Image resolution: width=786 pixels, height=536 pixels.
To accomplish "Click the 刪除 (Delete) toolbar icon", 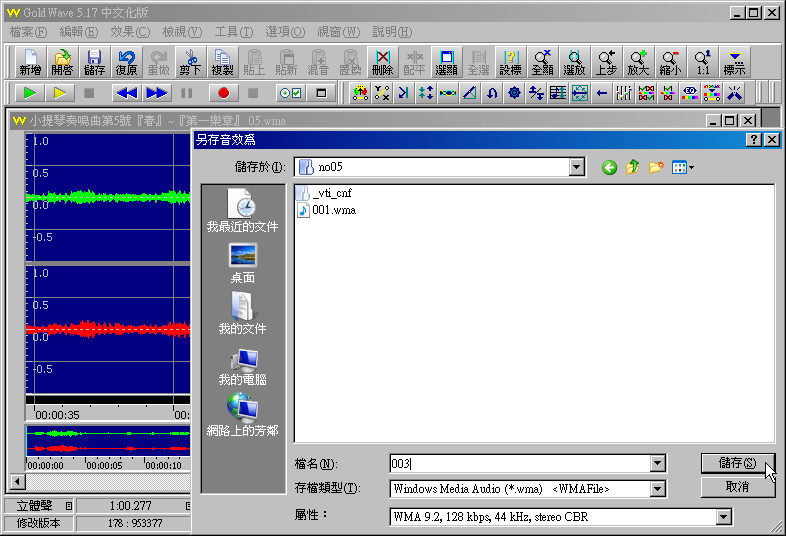I will (x=382, y=62).
